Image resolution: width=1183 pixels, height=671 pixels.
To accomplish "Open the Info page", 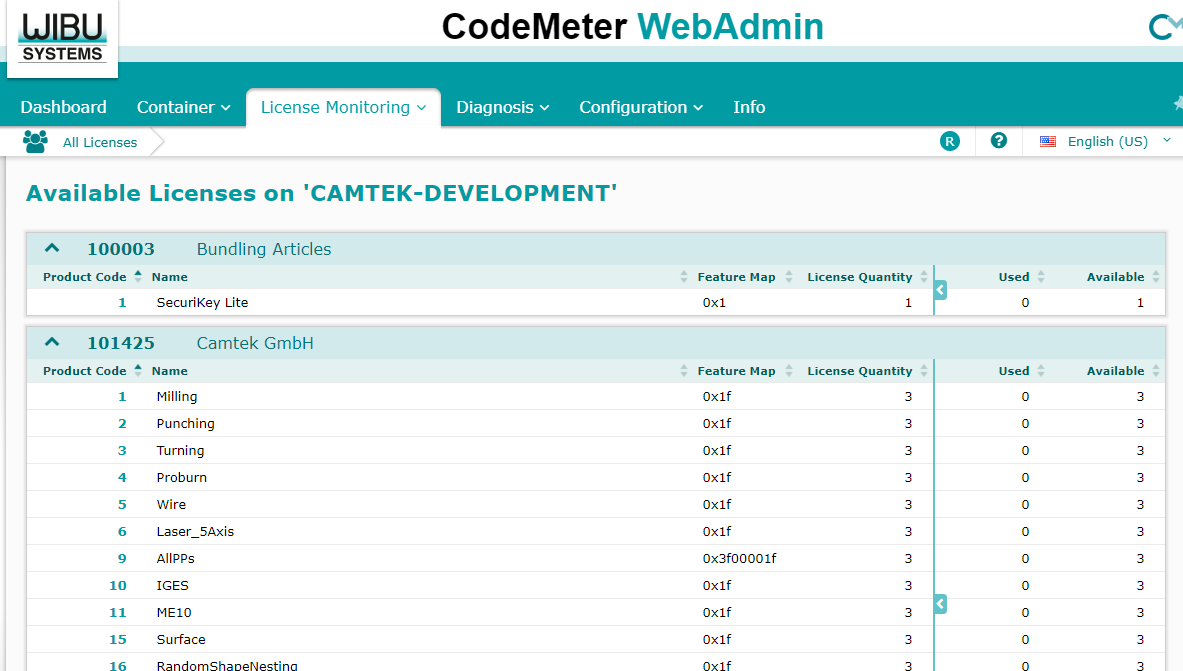I will [x=749, y=107].
